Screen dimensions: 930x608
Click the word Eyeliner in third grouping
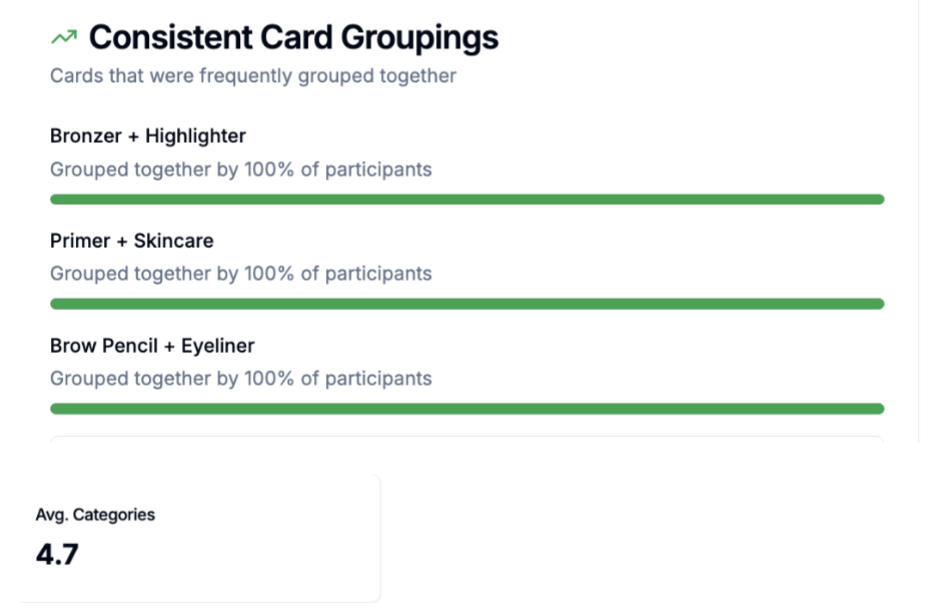(218, 346)
